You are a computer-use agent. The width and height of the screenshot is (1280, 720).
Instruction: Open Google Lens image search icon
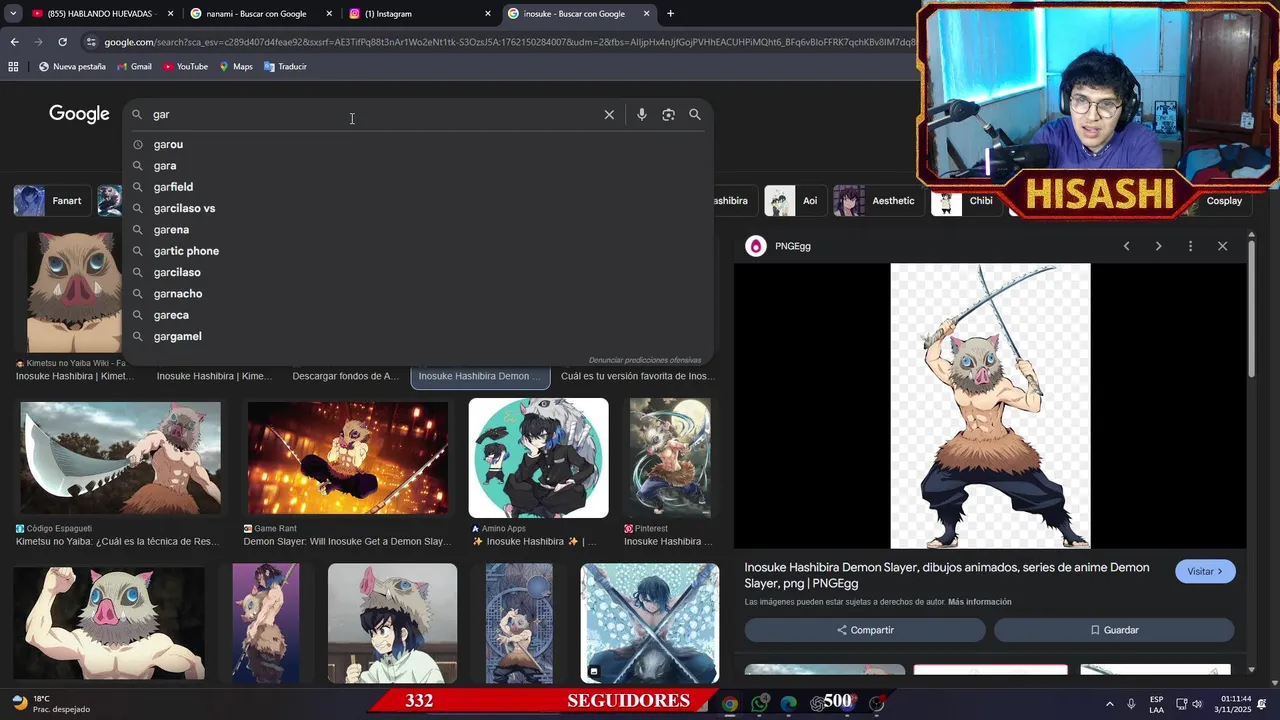pyautogui.click(x=668, y=115)
